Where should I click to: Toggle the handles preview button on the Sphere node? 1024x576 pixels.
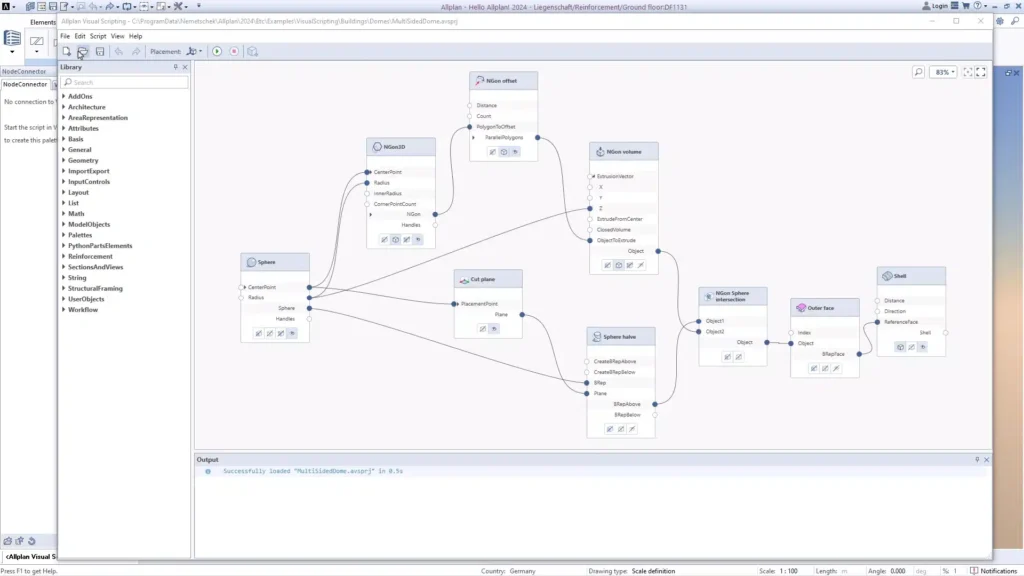coord(292,333)
